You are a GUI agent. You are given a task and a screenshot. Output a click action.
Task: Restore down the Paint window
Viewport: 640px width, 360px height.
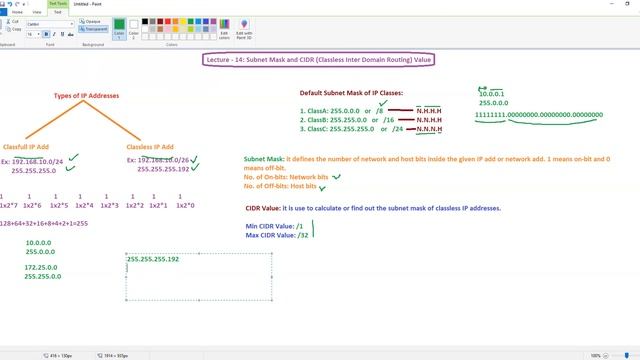pos(627,4)
